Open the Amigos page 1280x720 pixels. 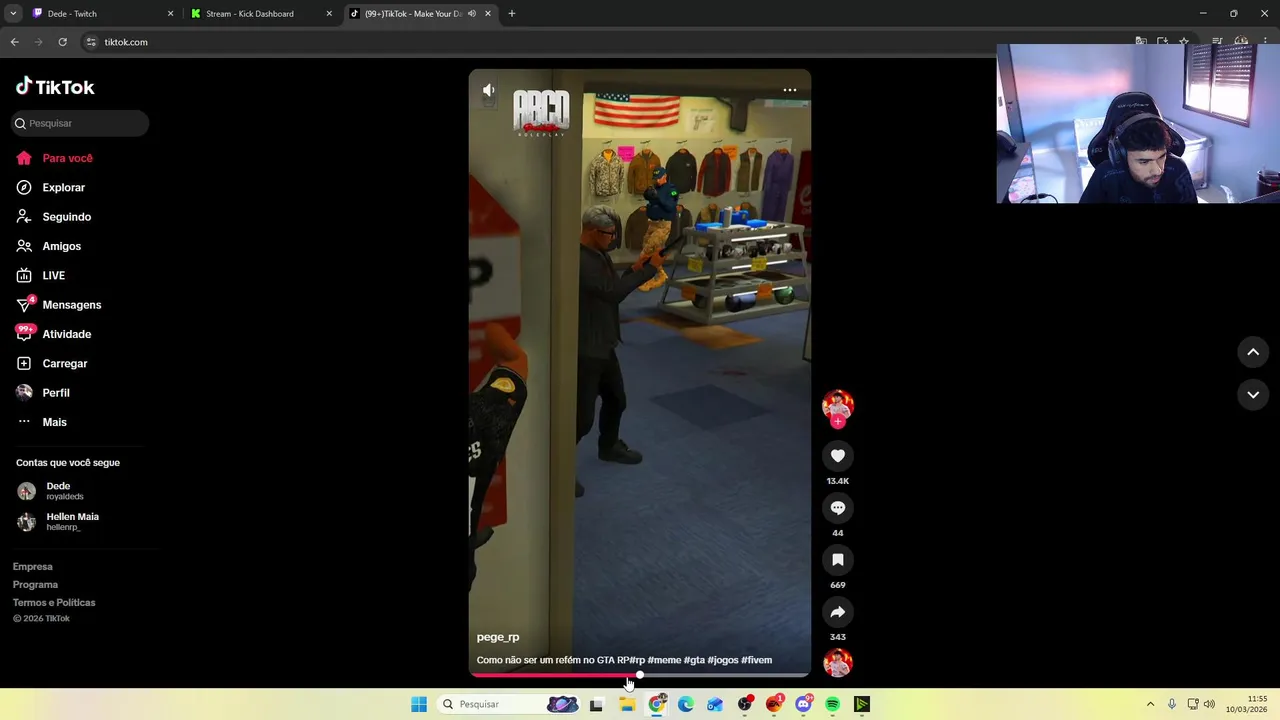[x=49, y=246]
